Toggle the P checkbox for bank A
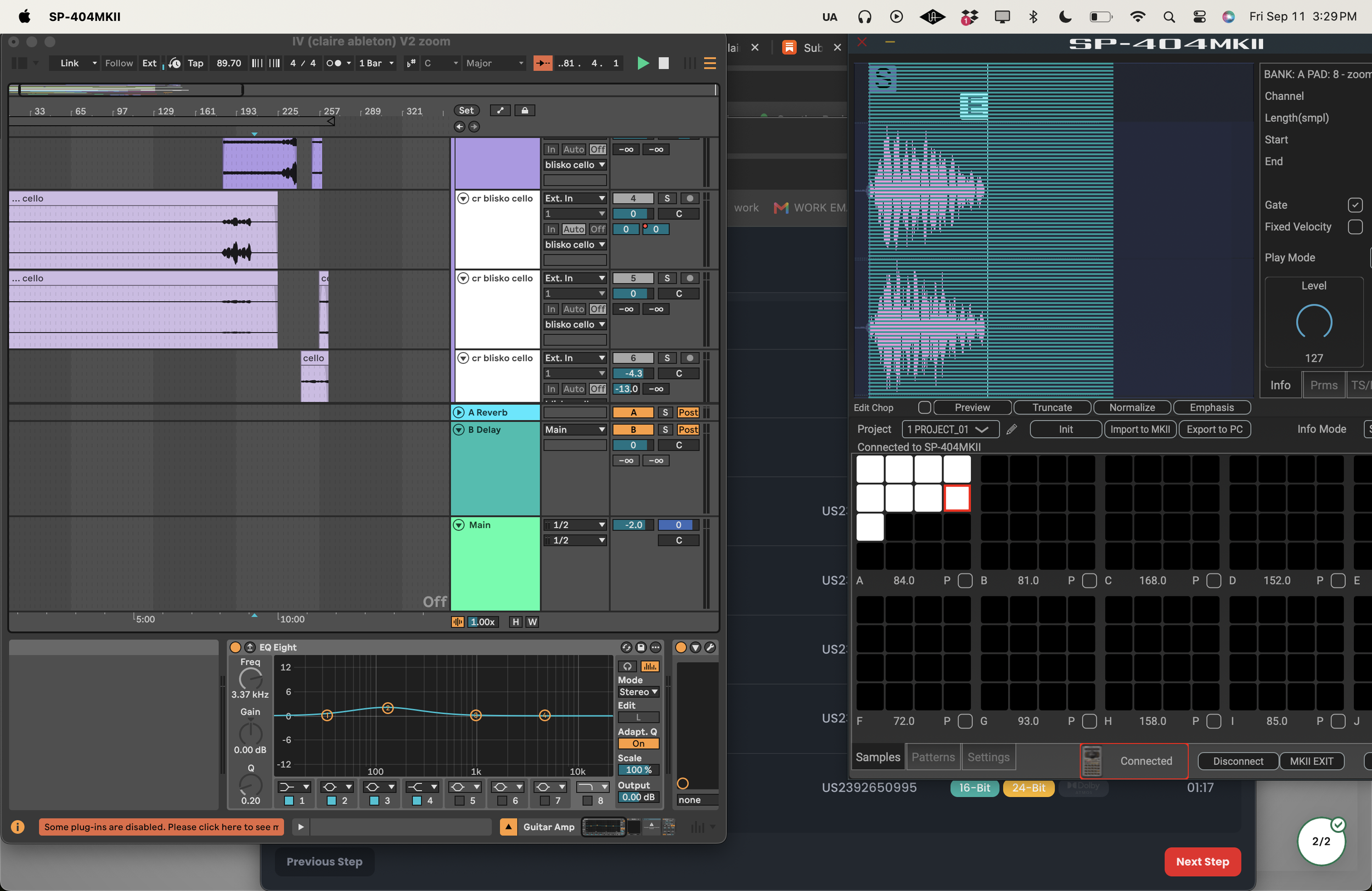1372x891 pixels. pos(965,580)
